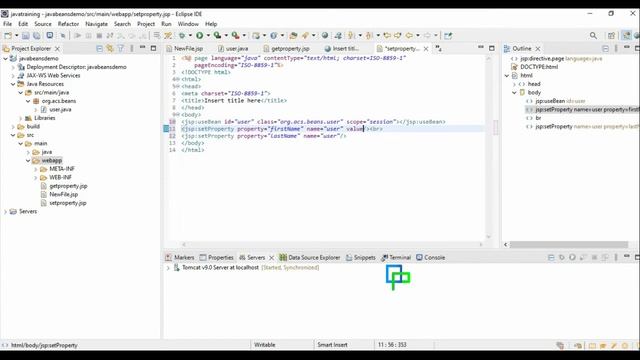Open the Window menu
This screenshot has height=360, width=640.
188,24
